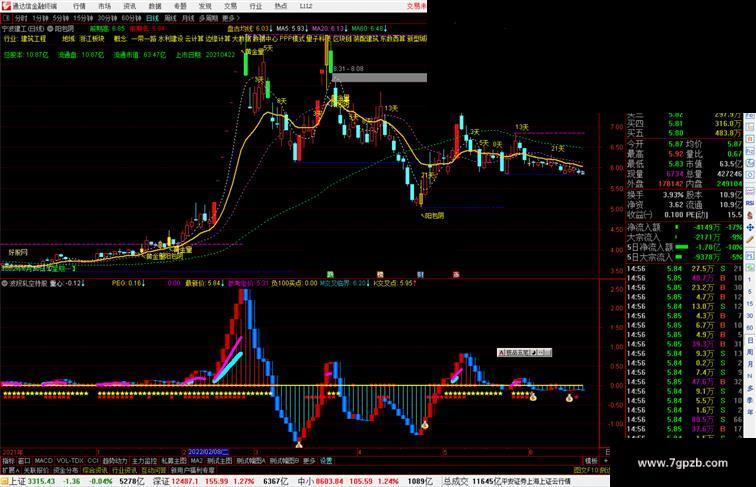Viewport: 756px width, 487px height.
Task: Open the 窗口 tab
Action: pos(24,461)
